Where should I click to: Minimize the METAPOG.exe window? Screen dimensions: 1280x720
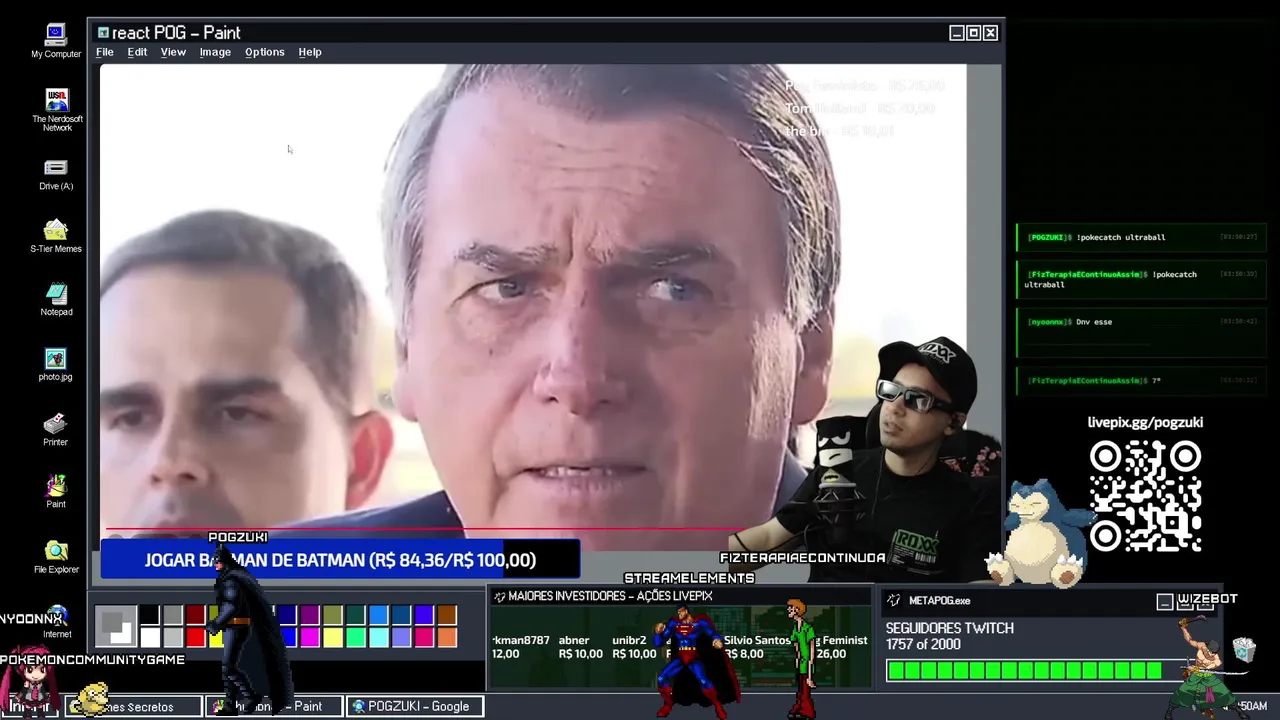point(1165,601)
